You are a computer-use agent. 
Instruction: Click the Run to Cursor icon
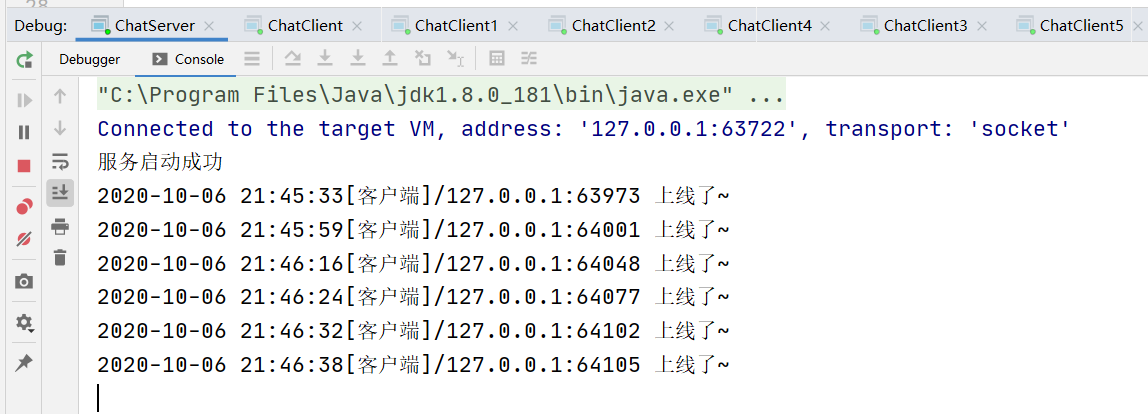tap(455, 59)
